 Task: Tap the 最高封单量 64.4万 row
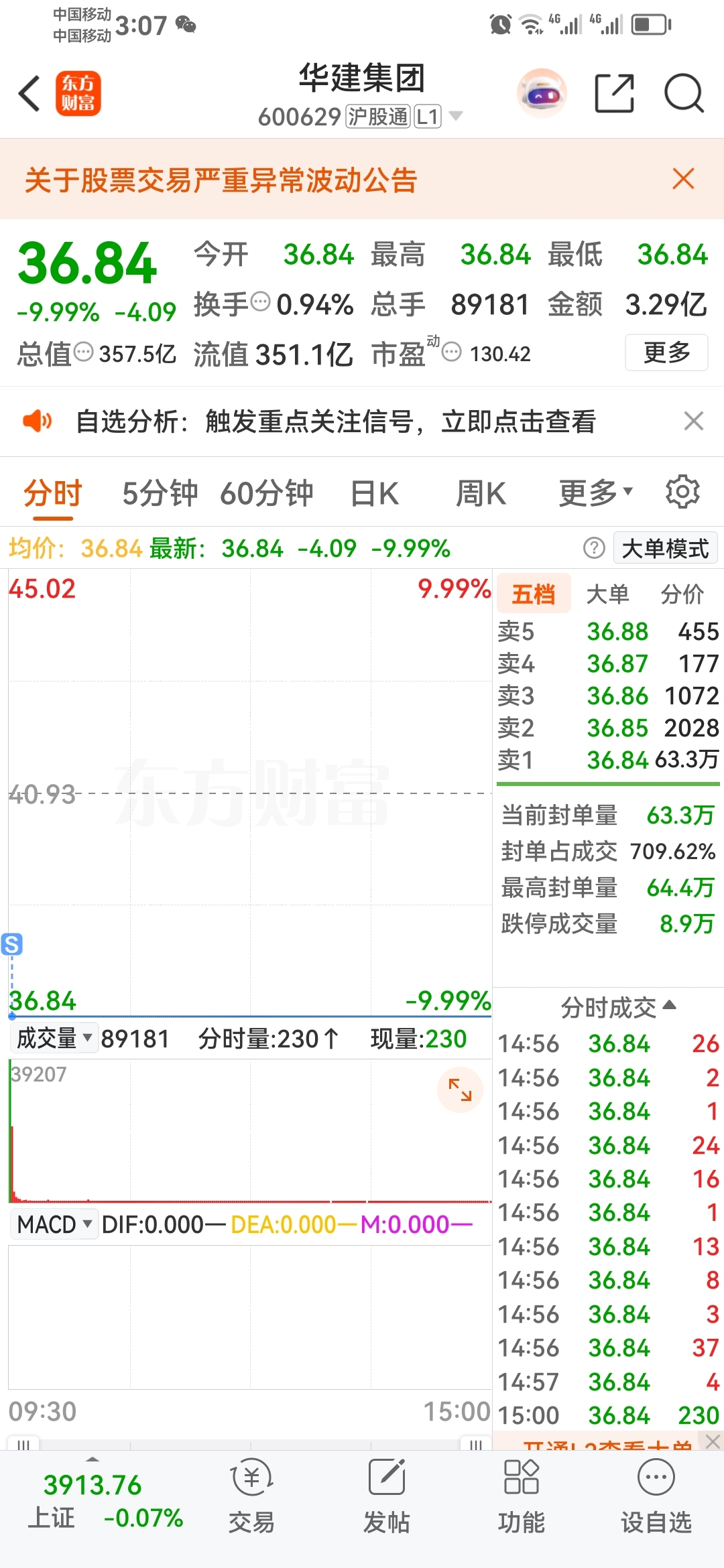pos(608,887)
